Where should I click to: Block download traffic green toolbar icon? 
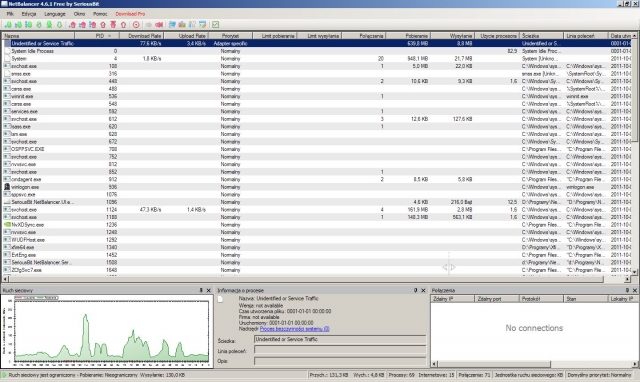point(39,25)
